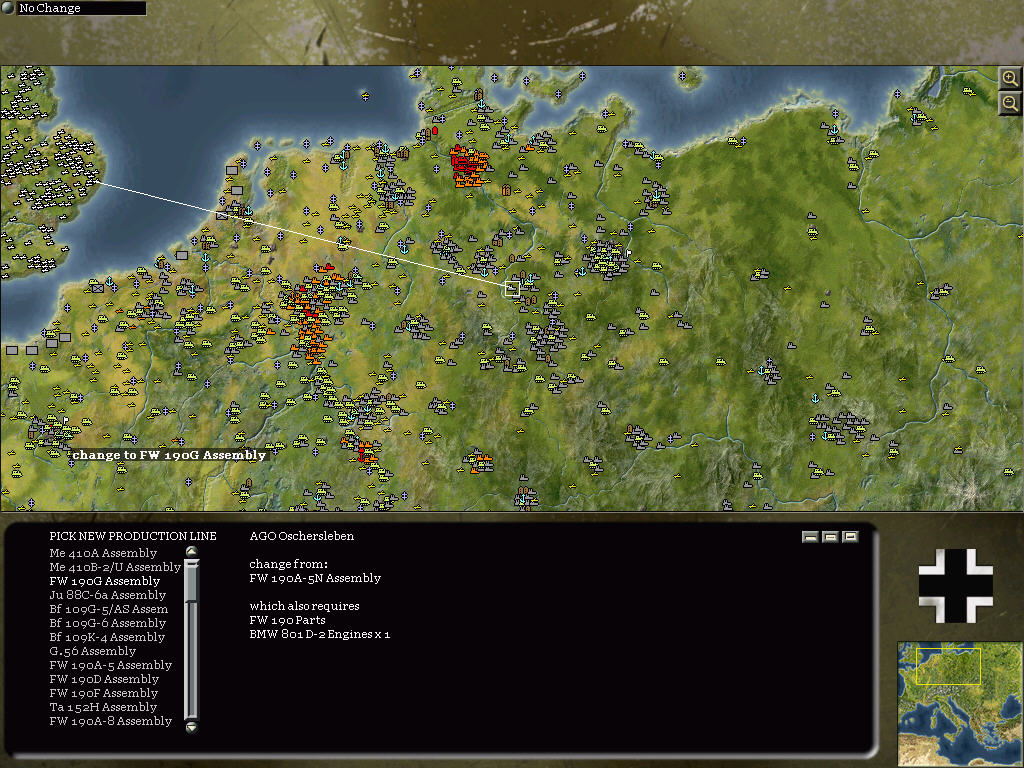This screenshot has width=1024, height=768.
Task: Click the white selection square on AGO Oschersleben
Action: click(512, 289)
